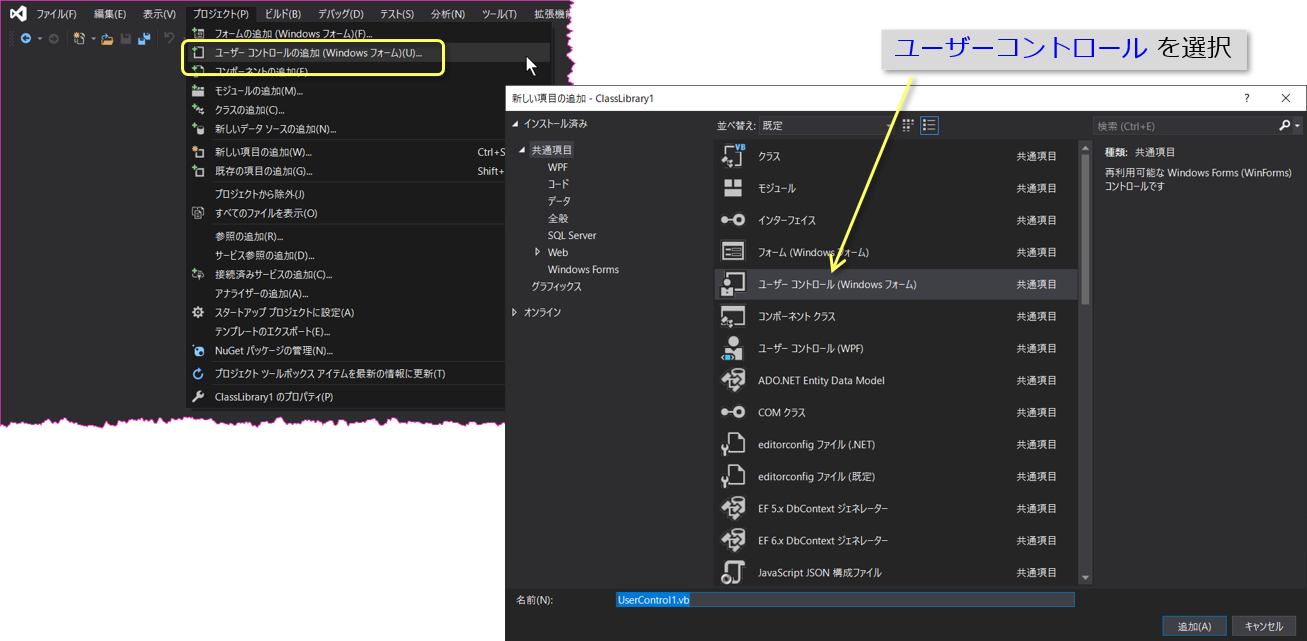This screenshot has width=1307, height=641.
Task: Click the キャンセル button
Action: 1263,626
